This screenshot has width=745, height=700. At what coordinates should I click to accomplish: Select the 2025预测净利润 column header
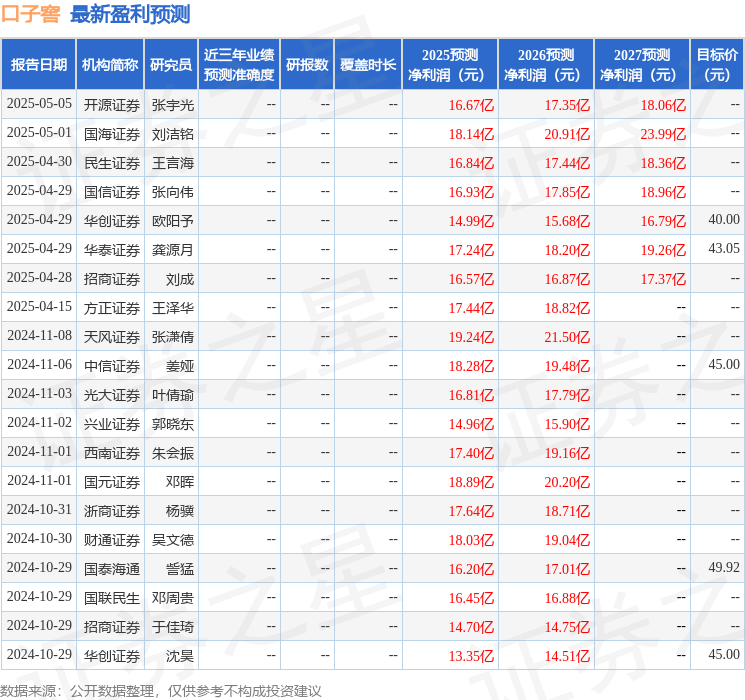450,65
